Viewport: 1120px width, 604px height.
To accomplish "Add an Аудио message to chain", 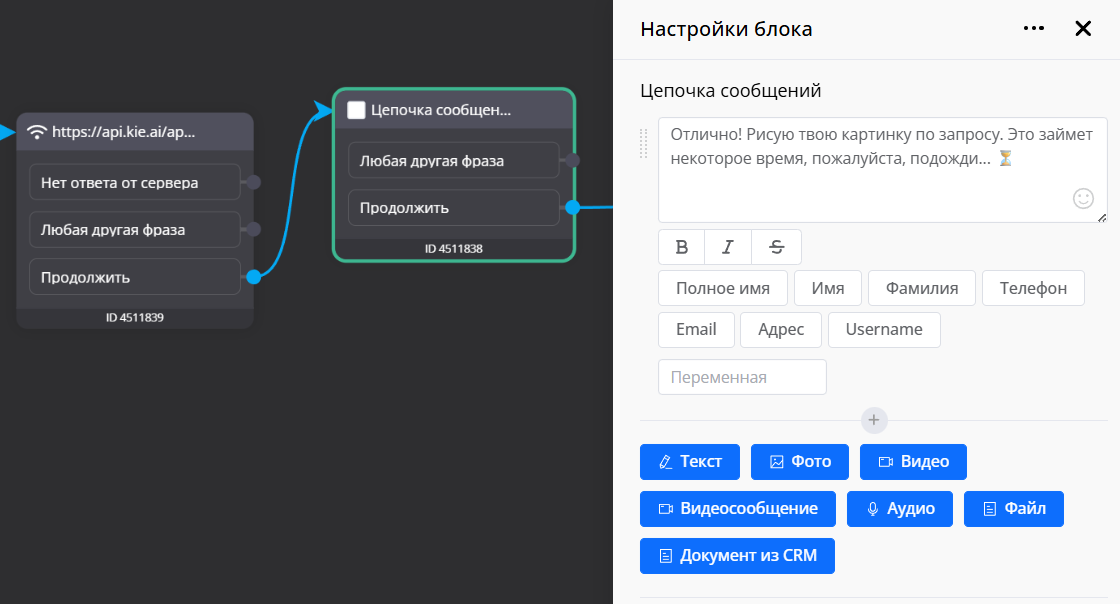I will 900,509.
